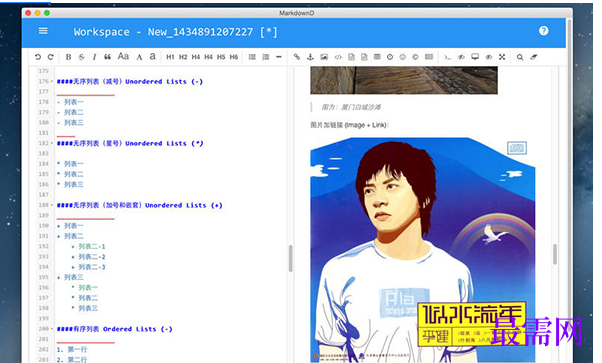602x363 pixels.
Task: Apply italic formatting
Action: [x=94, y=57]
